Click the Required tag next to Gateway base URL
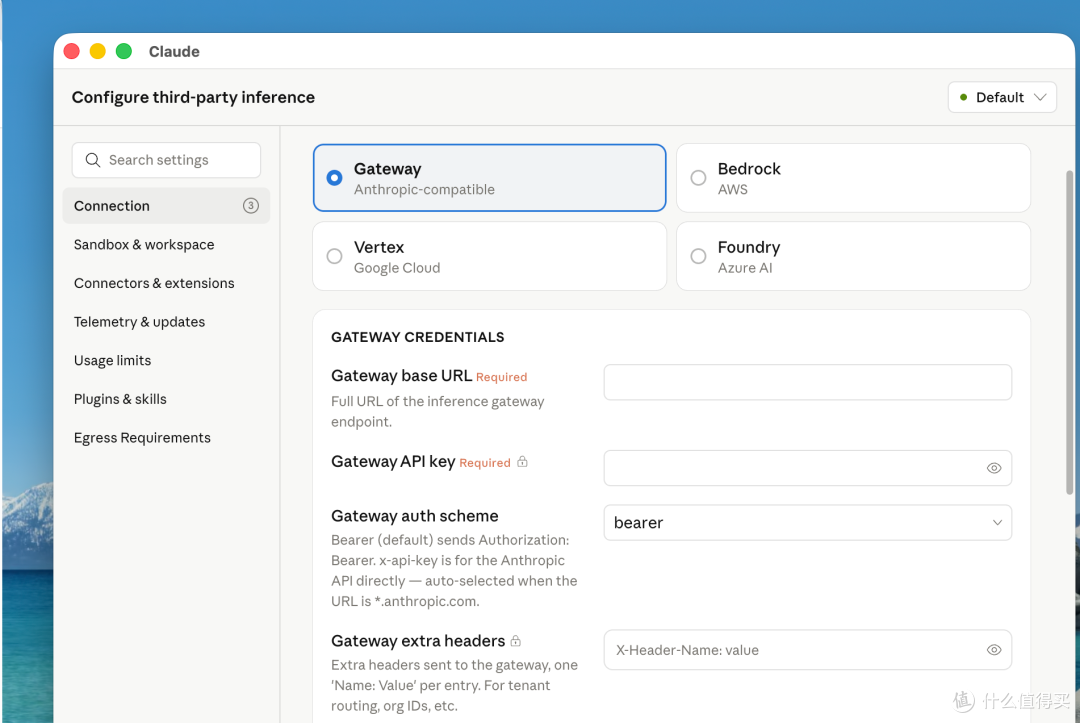The width and height of the screenshot is (1080, 723). click(x=501, y=377)
